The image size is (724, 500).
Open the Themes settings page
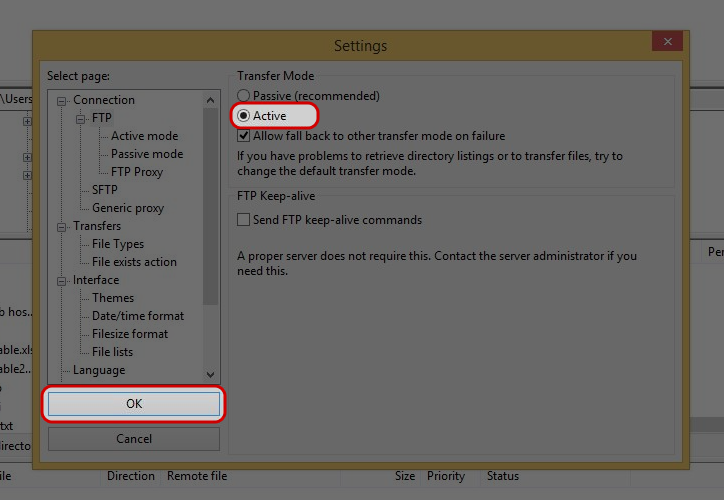[113, 298]
